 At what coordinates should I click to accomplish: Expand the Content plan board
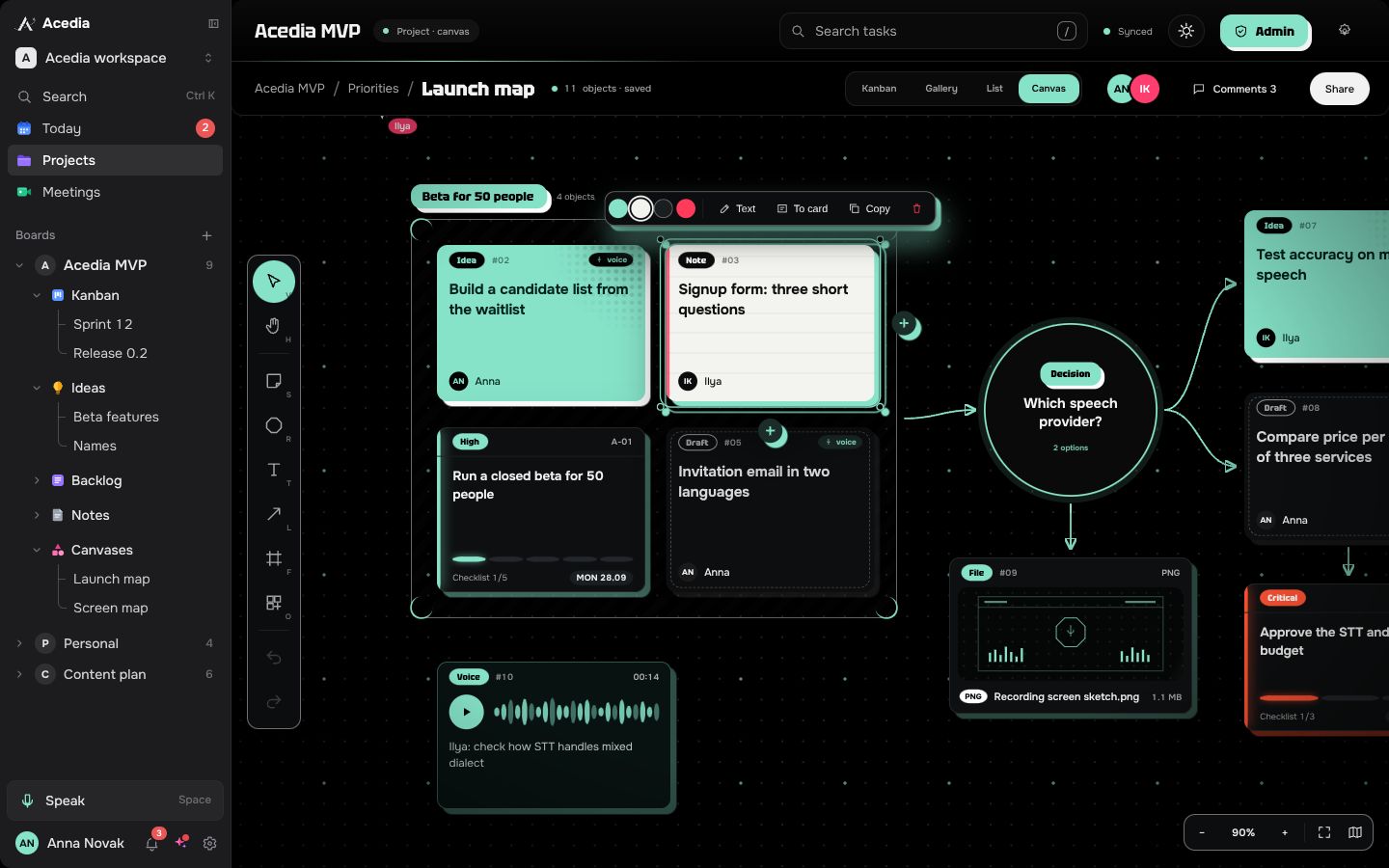19,674
